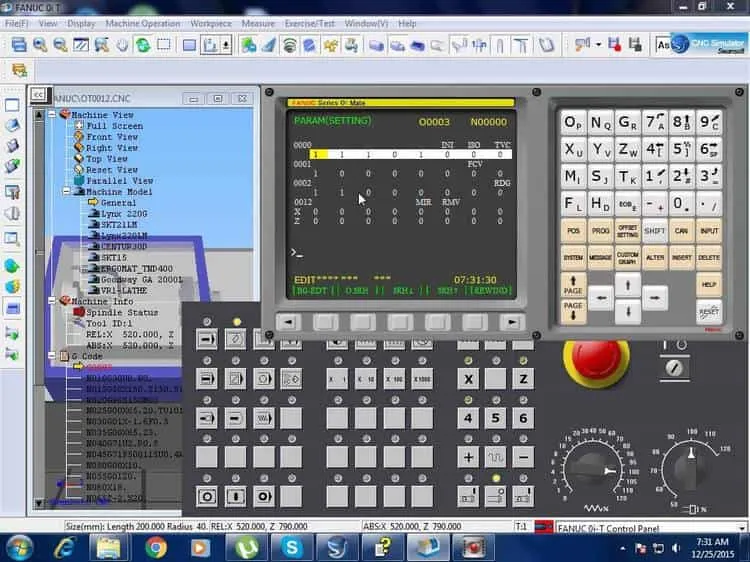Click the spindle speed override dial

coord(689,470)
